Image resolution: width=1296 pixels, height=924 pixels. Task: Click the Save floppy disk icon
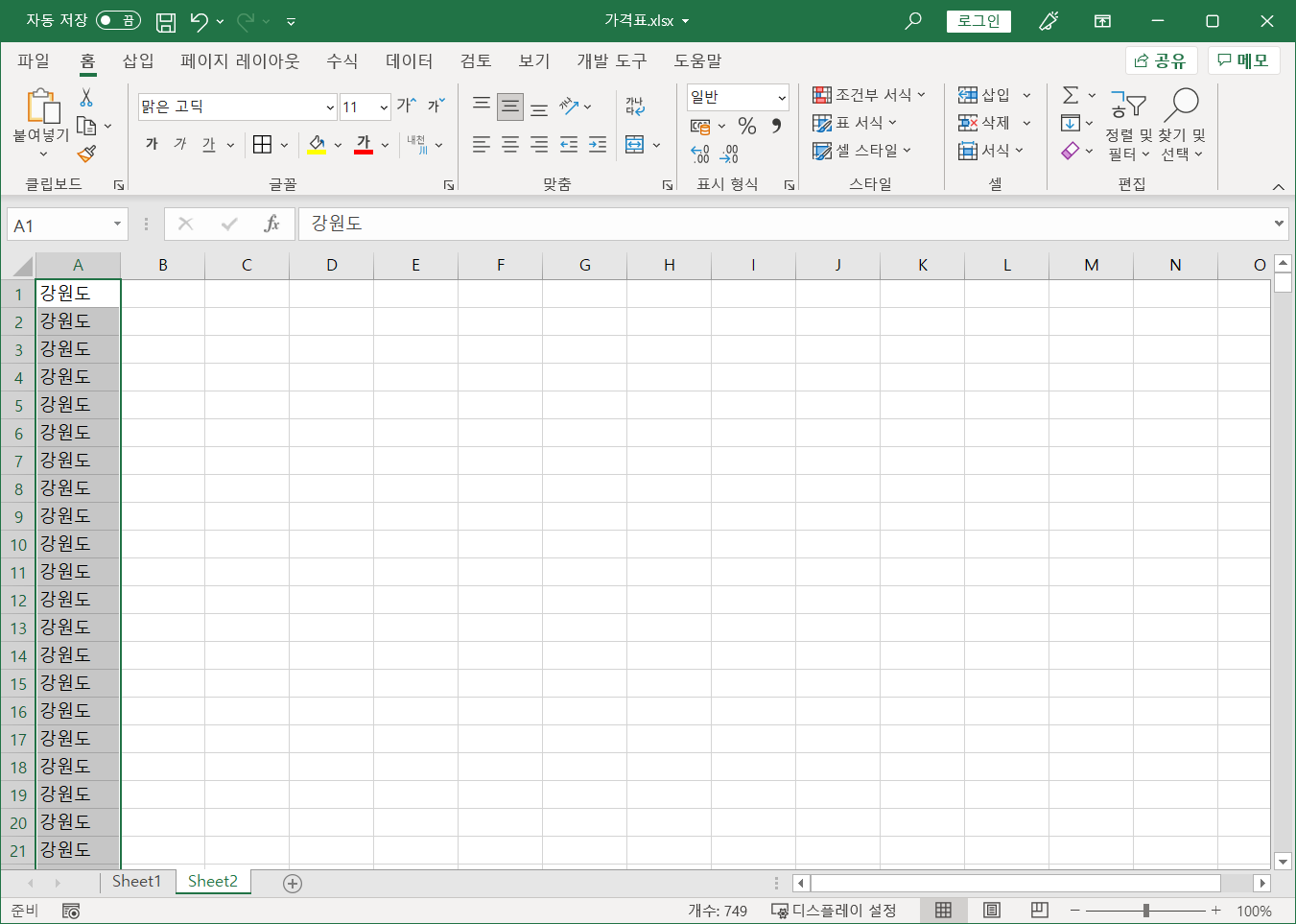coord(166,21)
